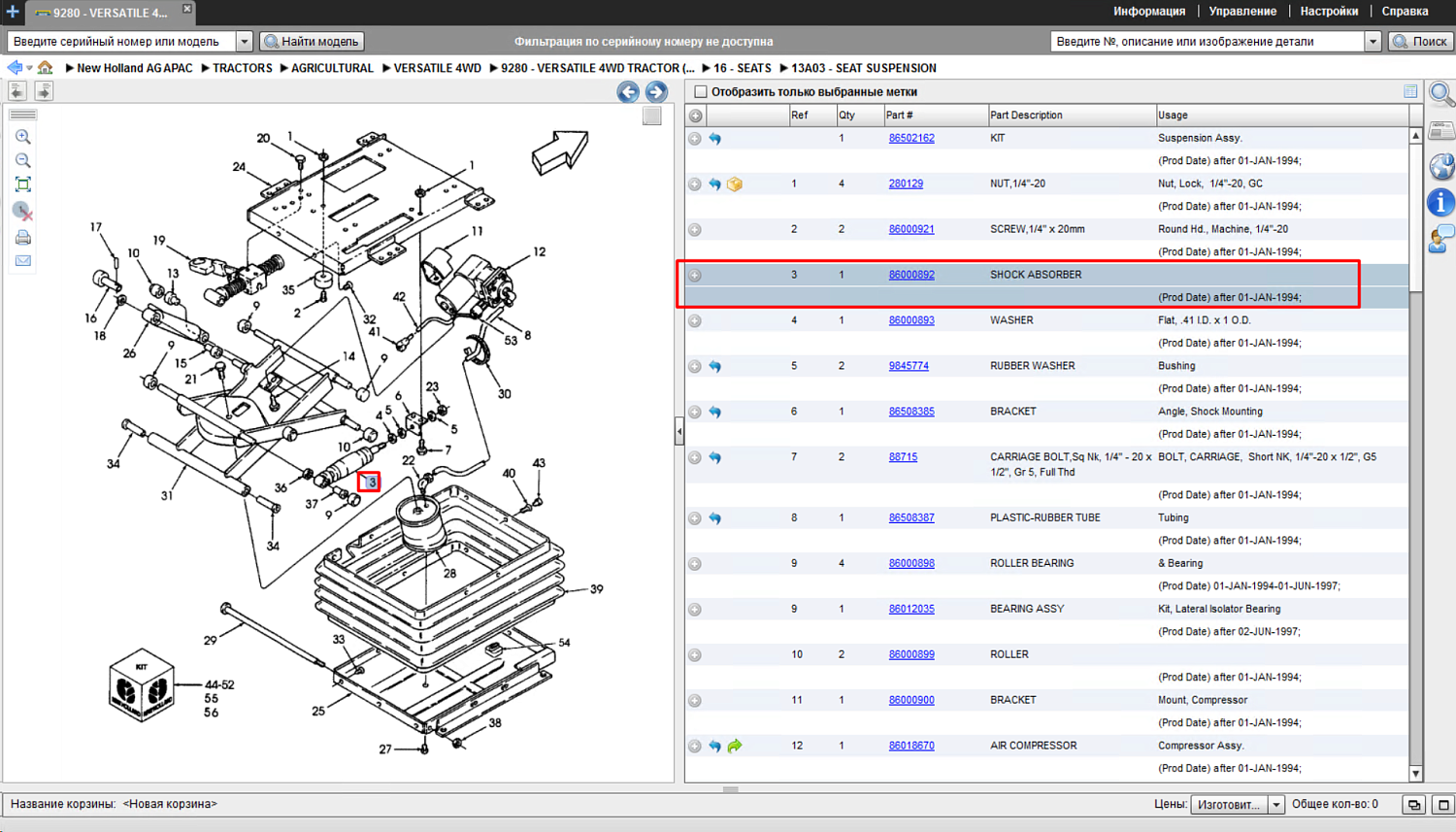Click the Поиск search button

point(1421,42)
